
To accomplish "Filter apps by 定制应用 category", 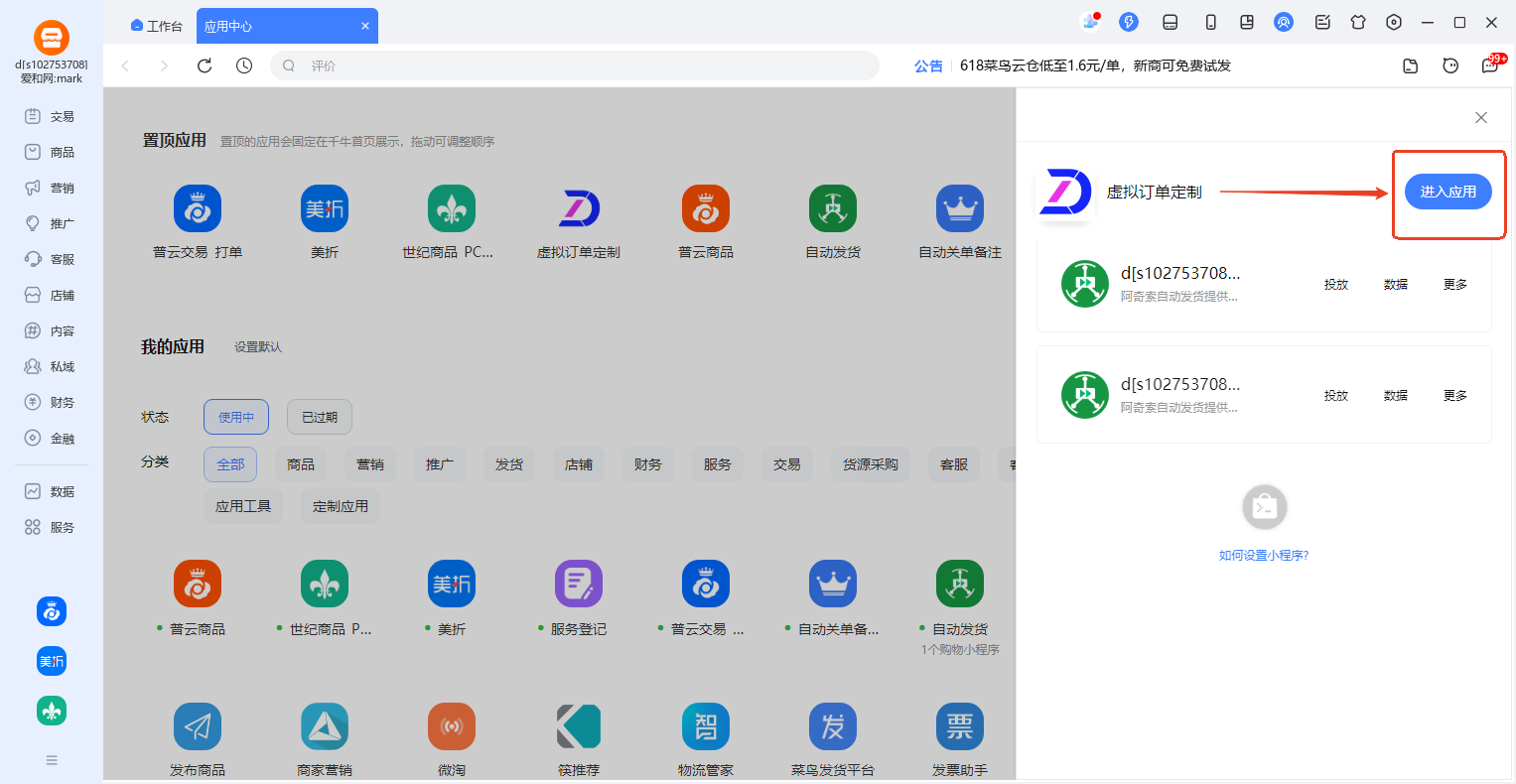I will coord(341,506).
